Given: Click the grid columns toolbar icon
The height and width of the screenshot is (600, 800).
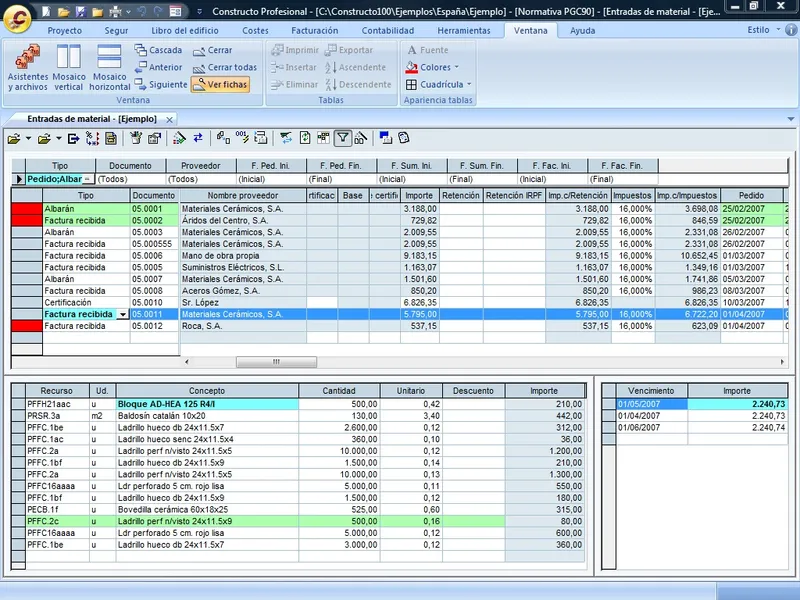Looking at the screenshot, I should [323, 138].
